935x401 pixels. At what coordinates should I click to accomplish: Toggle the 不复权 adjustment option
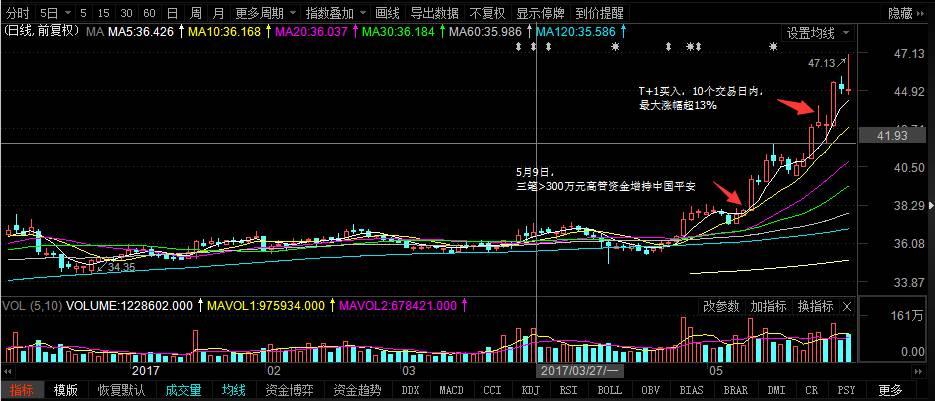click(487, 13)
